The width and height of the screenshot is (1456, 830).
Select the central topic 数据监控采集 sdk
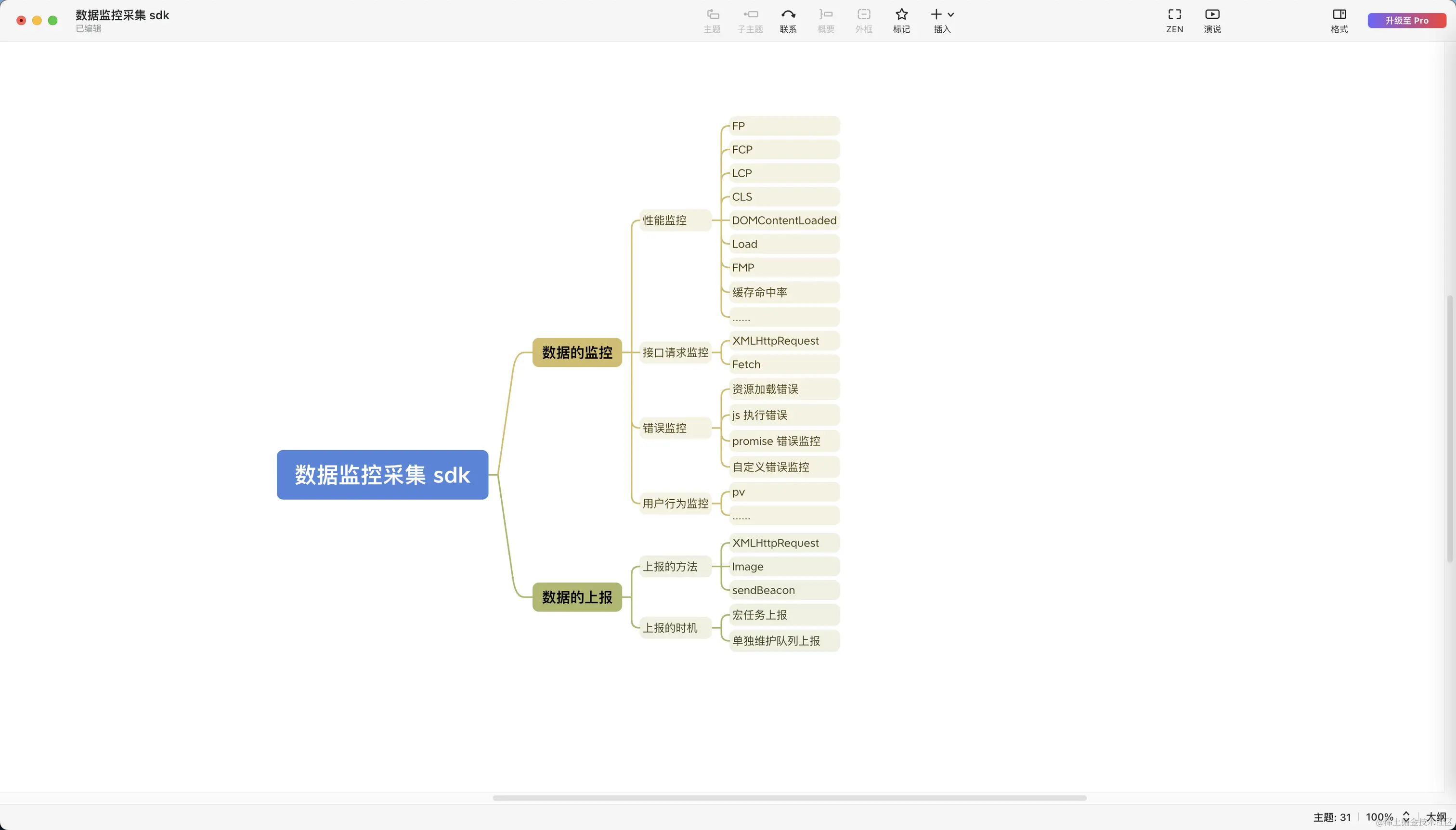coord(382,475)
